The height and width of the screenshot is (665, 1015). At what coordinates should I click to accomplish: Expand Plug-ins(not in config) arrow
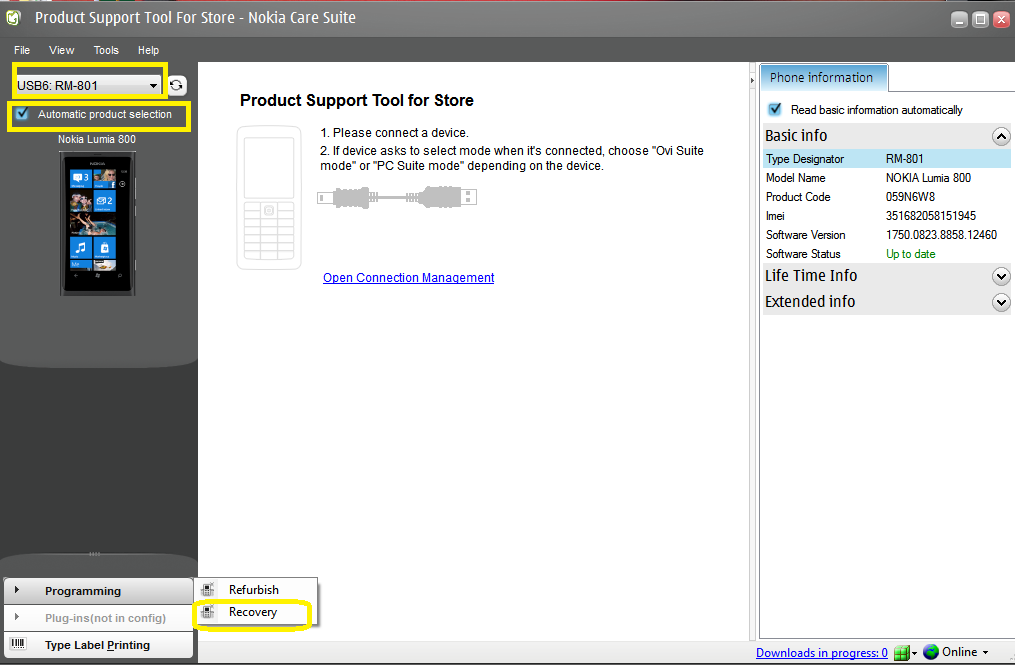coord(17,617)
